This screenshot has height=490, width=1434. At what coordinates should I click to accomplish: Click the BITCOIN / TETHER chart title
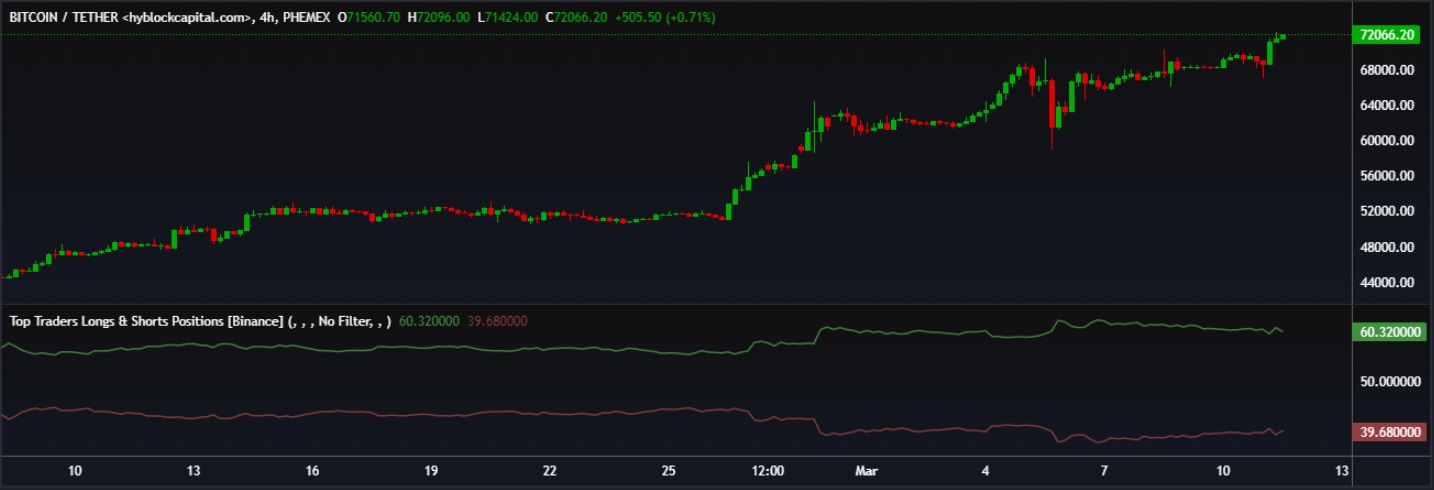(128, 17)
